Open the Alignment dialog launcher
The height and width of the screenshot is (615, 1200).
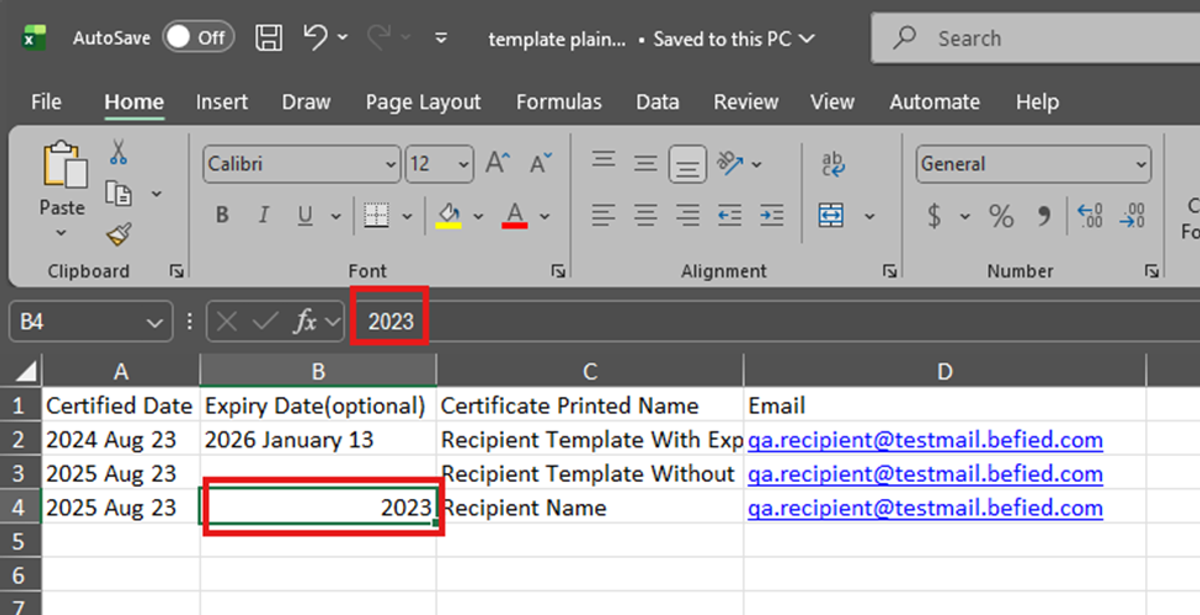(889, 271)
